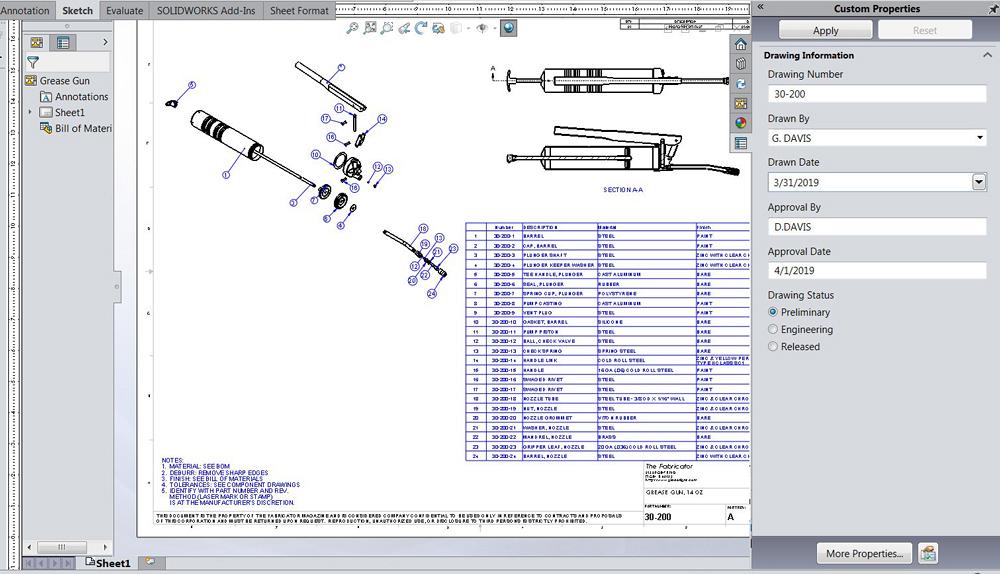Expand the Sheet1 tree node
Viewport: 1000px width, 574px height.
pos(30,113)
